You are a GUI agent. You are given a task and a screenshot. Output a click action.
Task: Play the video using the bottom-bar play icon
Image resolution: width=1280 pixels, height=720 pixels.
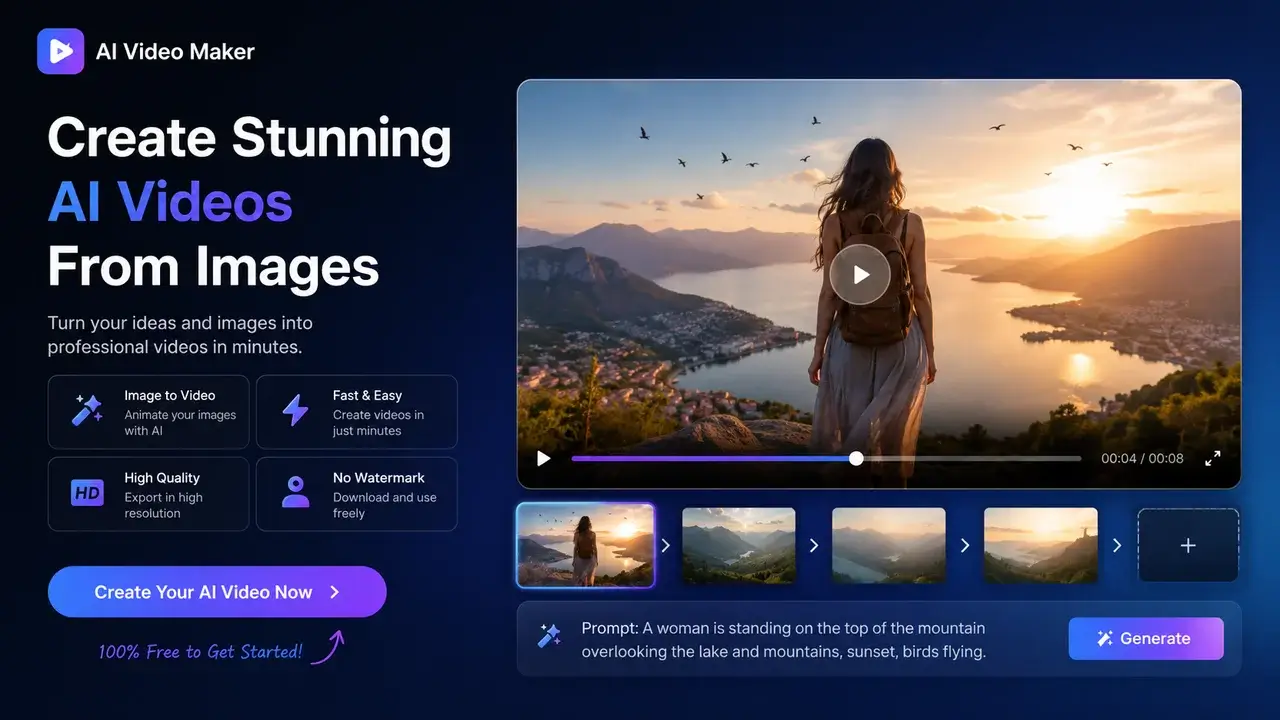(543, 458)
